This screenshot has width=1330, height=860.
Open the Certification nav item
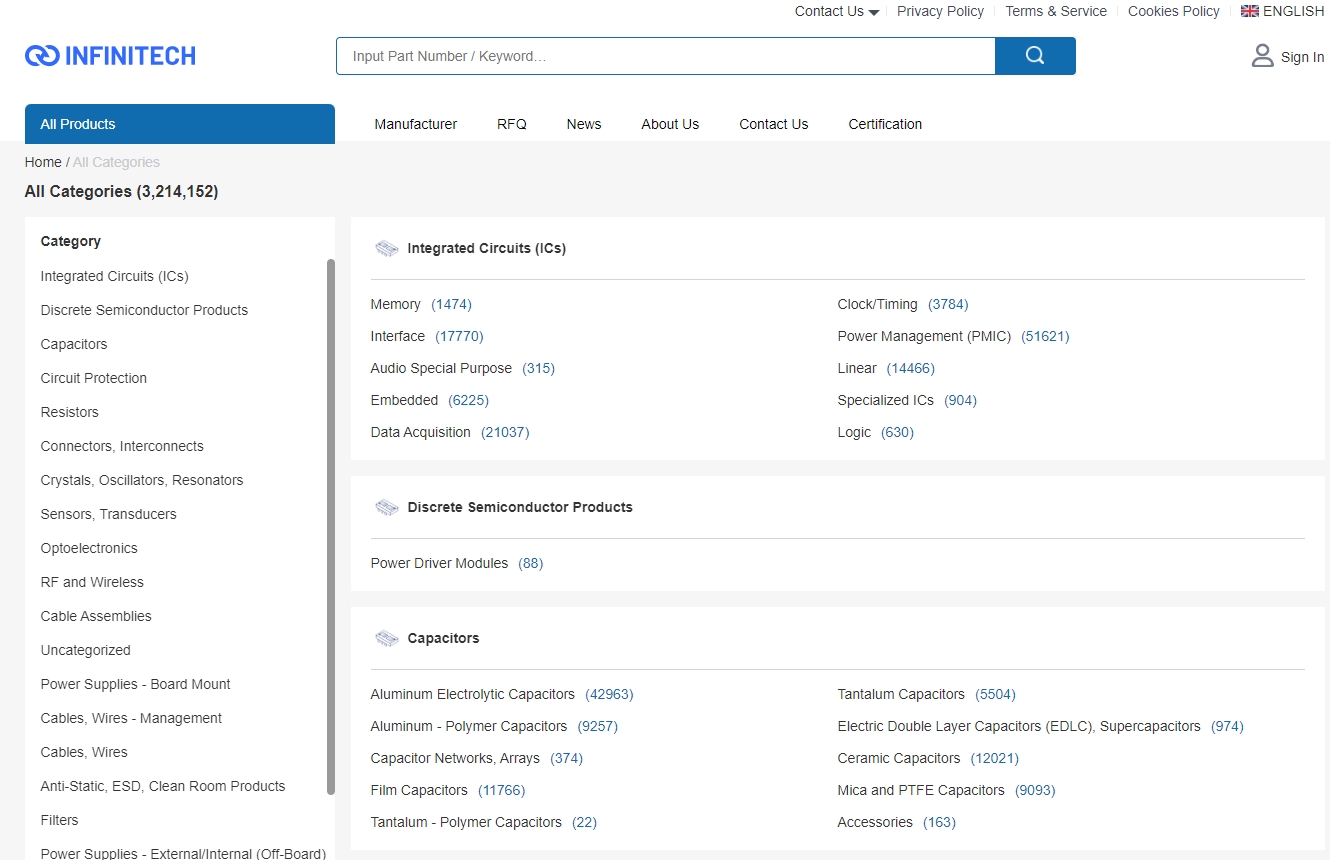(885, 124)
